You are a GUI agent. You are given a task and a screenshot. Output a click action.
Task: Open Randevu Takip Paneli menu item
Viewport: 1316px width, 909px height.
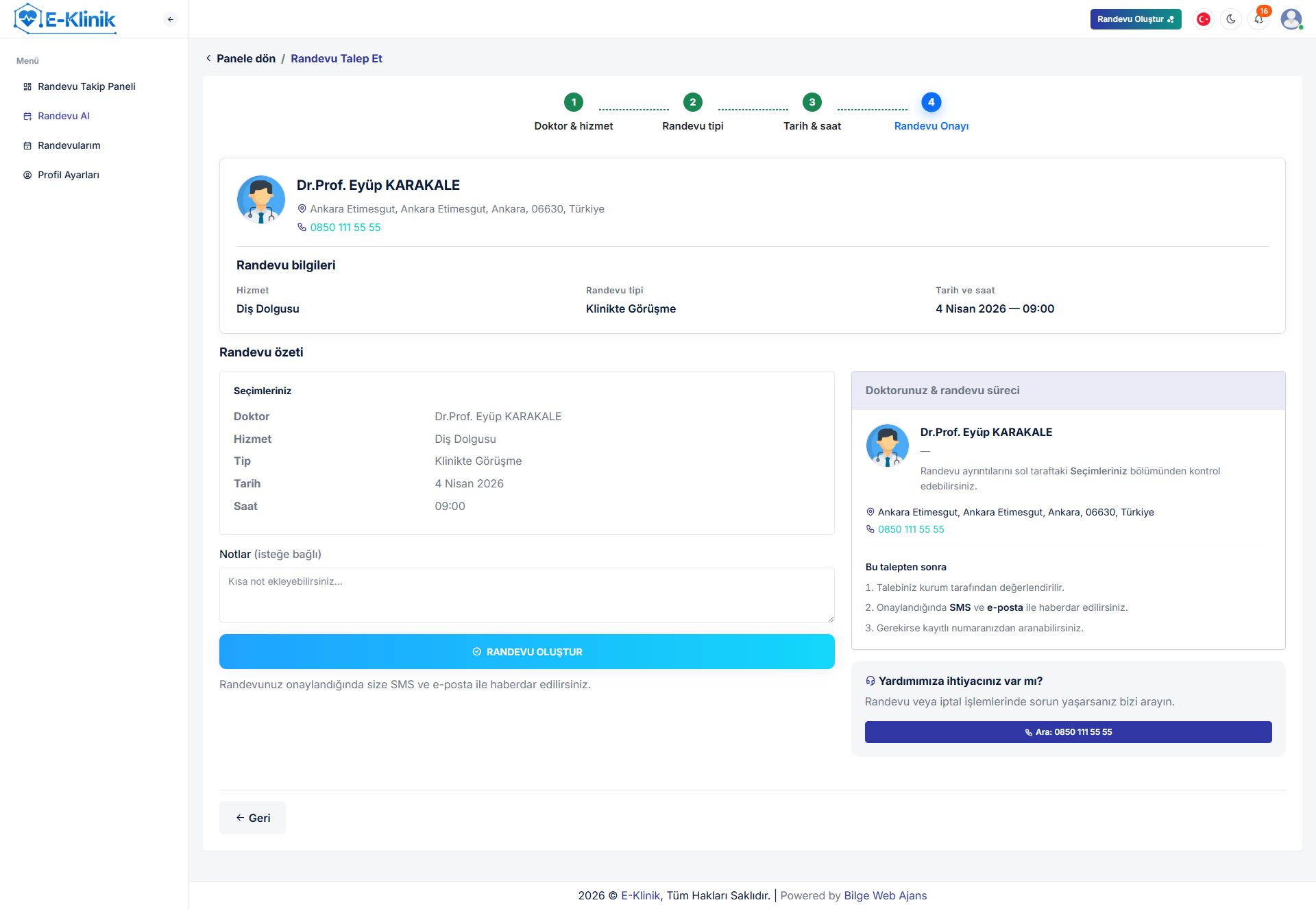86,86
